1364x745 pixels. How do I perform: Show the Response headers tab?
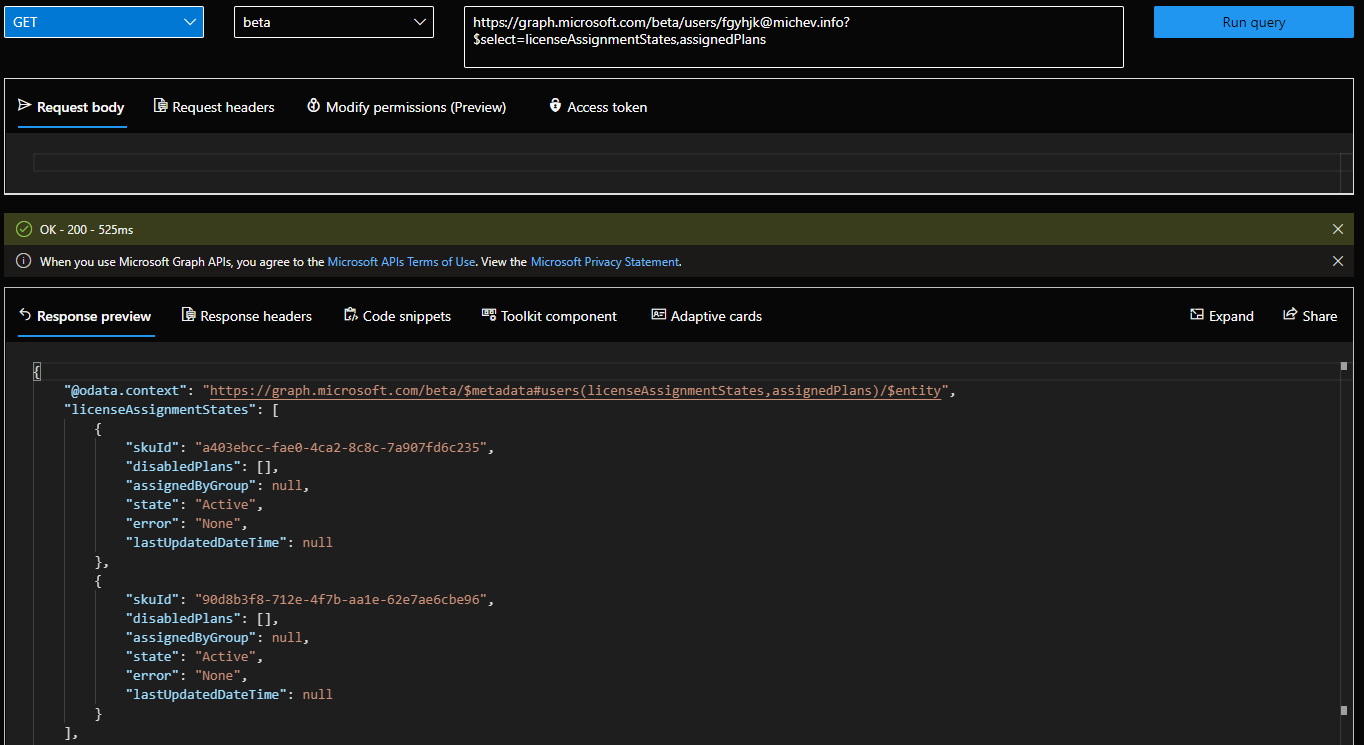[246, 316]
